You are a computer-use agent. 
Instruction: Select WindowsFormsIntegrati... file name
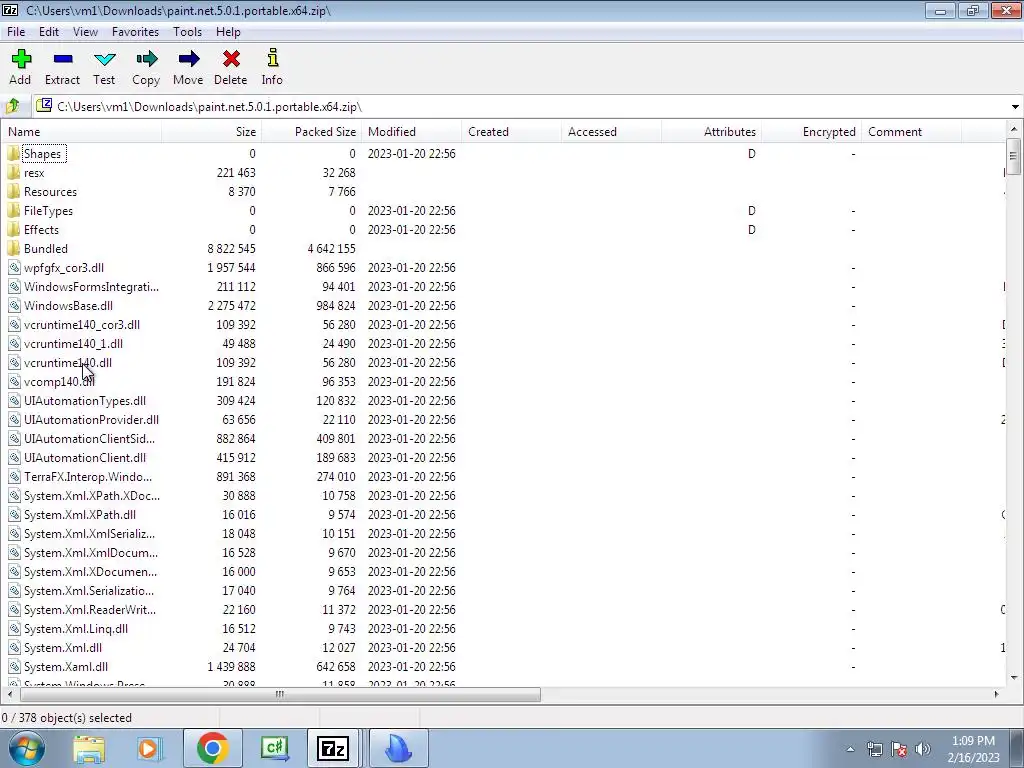[91, 286]
